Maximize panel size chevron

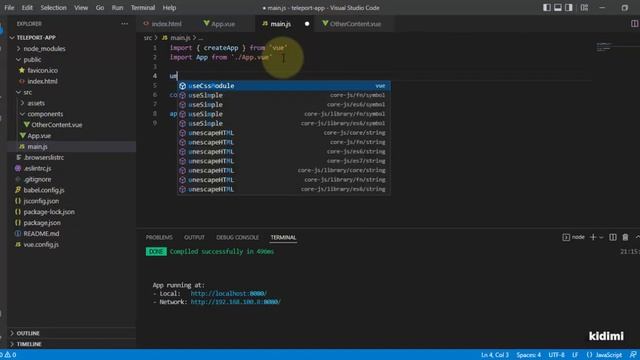(637, 237)
